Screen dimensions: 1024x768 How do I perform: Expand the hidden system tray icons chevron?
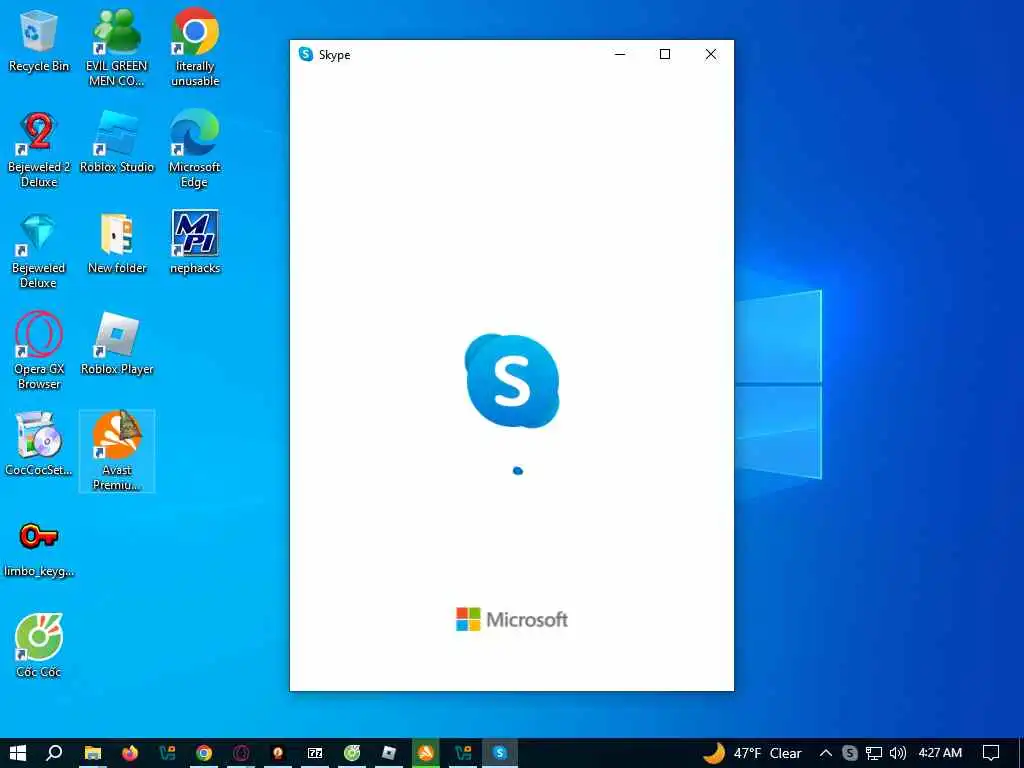pyautogui.click(x=825, y=753)
